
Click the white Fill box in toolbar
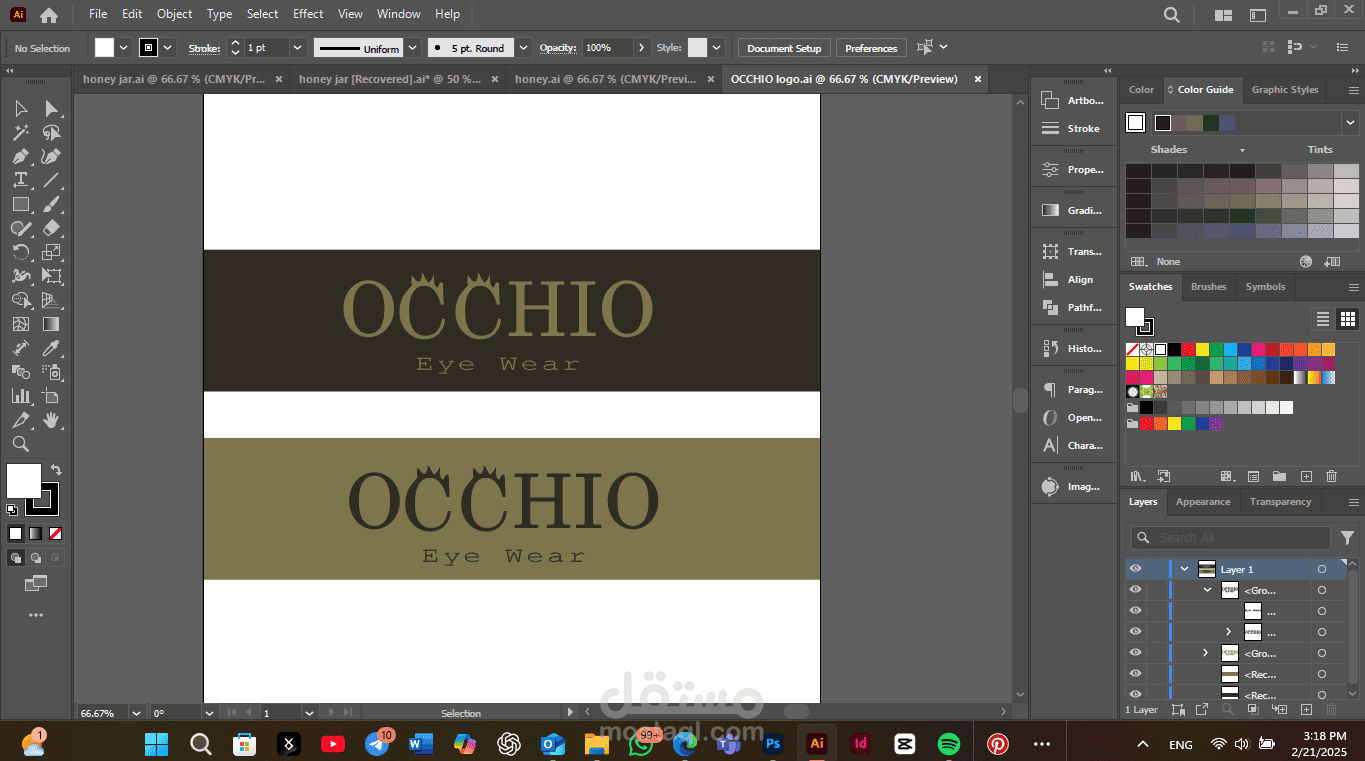click(x=23, y=481)
